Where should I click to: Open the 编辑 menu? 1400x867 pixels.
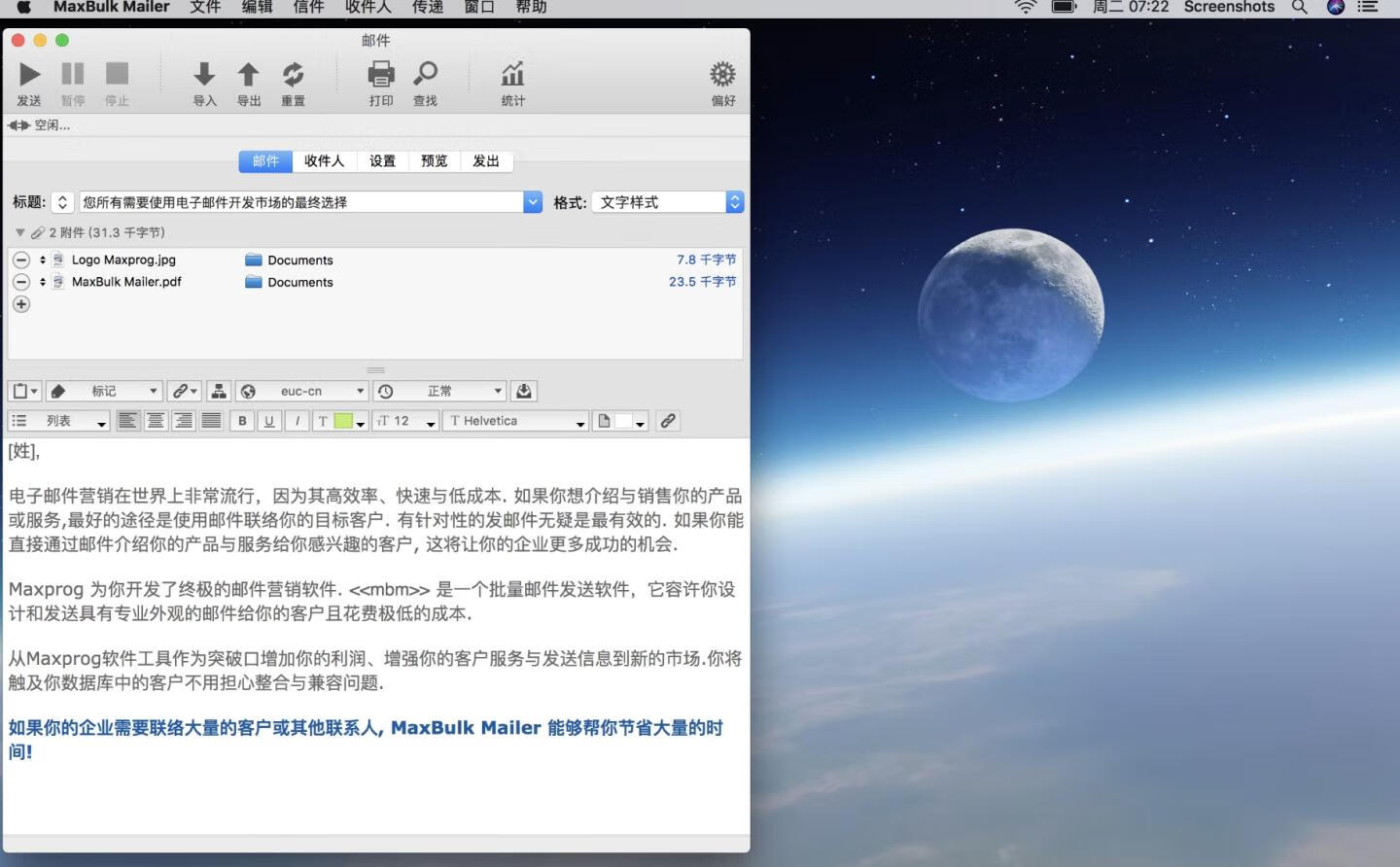coord(257,7)
